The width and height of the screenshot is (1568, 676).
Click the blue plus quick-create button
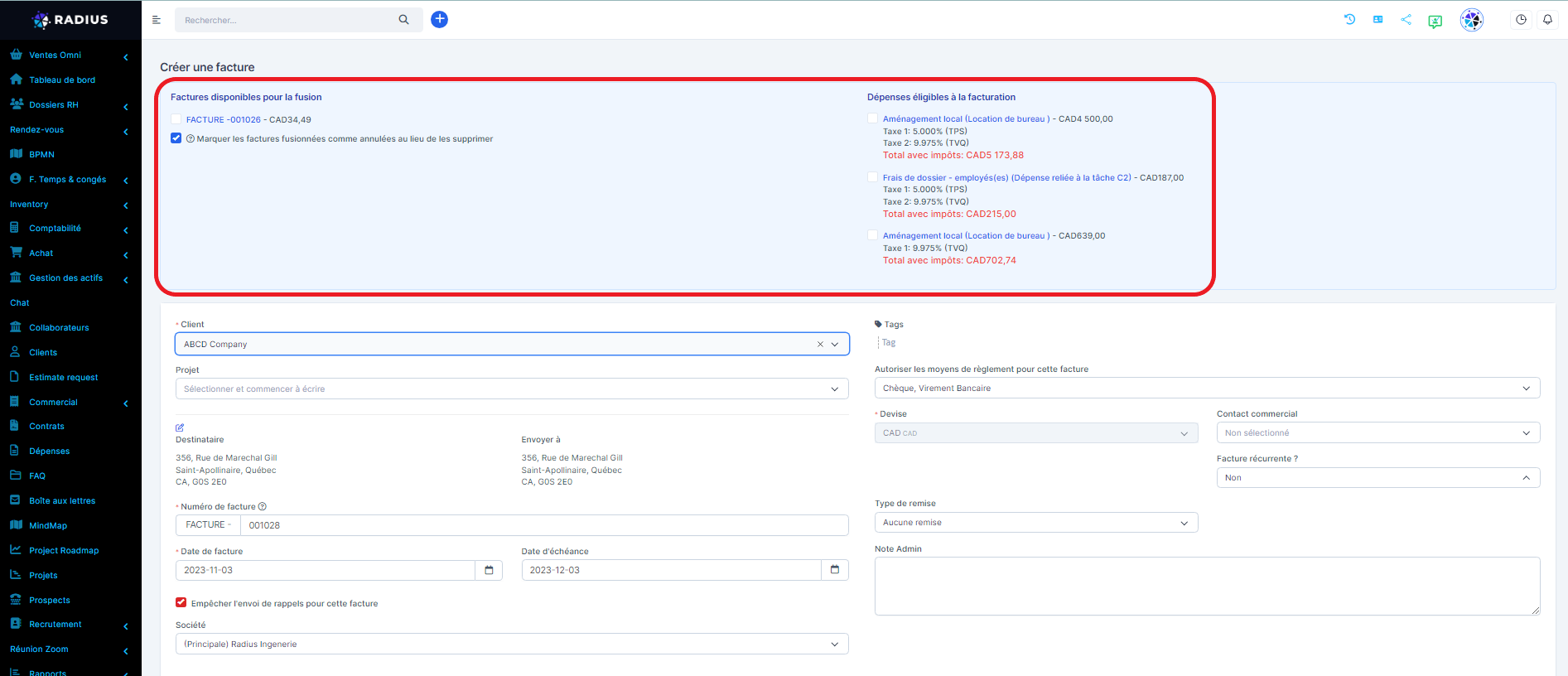point(440,19)
